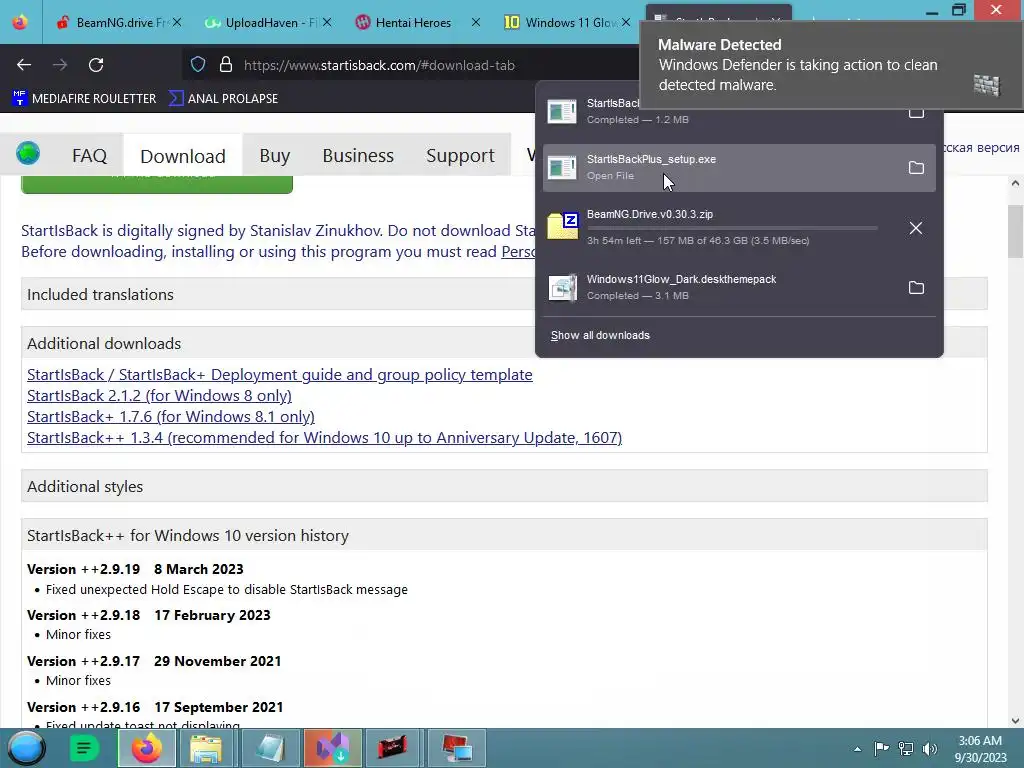The height and width of the screenshot is (768, 1024).
Task: Collapse Additional downloads section
Action: (504, 344)
